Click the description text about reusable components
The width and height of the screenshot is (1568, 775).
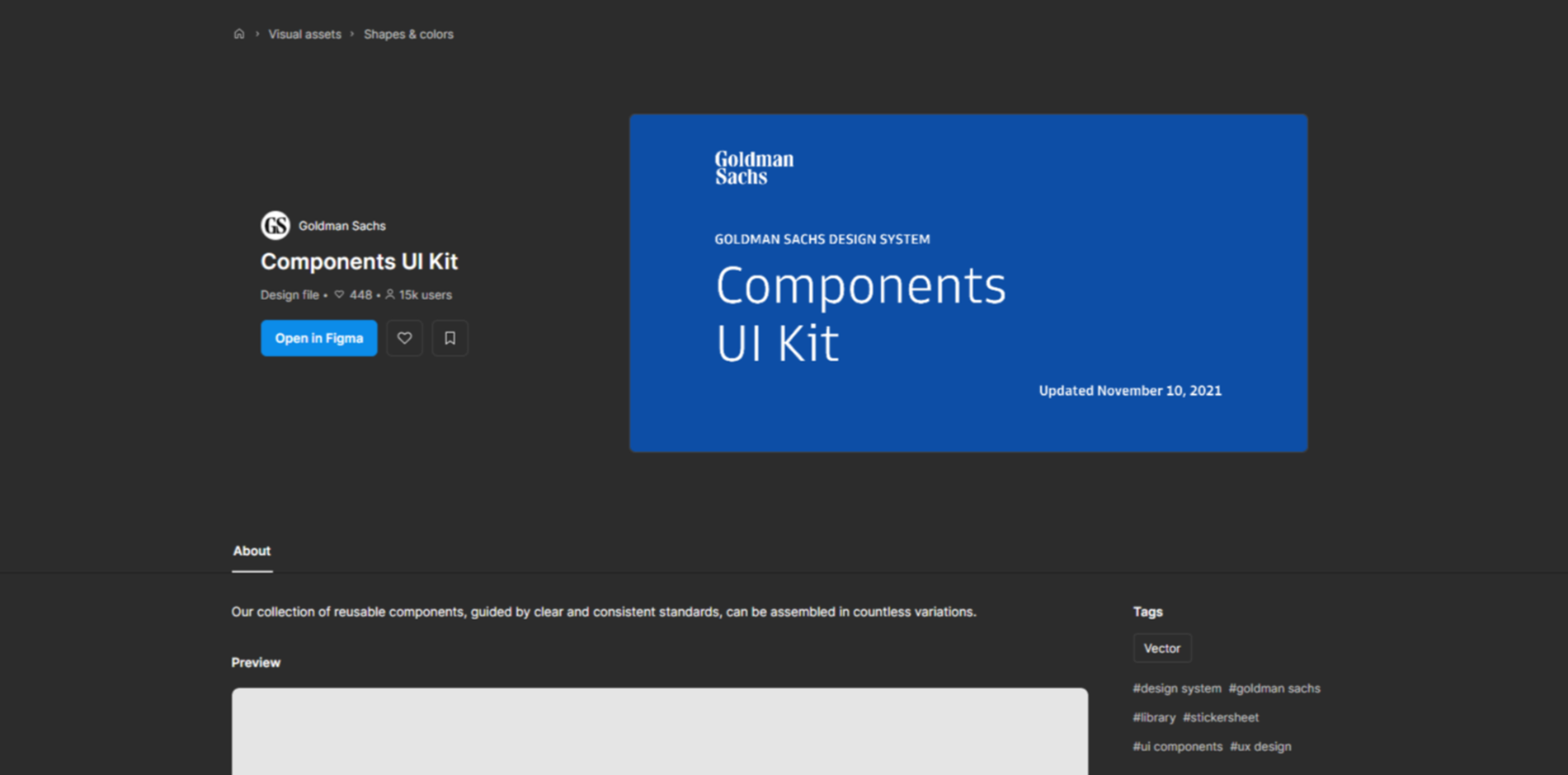pos(604,612)
